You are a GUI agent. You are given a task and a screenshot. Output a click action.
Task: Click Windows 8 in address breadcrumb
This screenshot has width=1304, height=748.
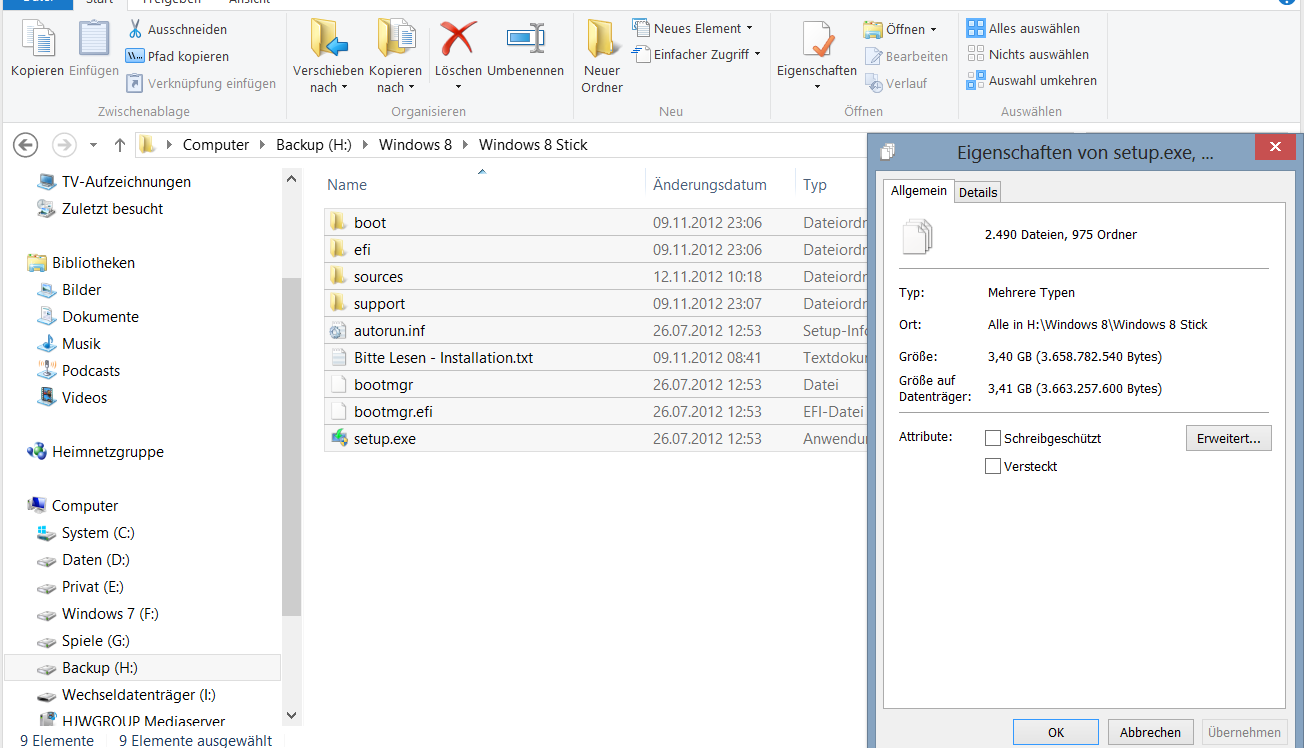coord(415,145)
